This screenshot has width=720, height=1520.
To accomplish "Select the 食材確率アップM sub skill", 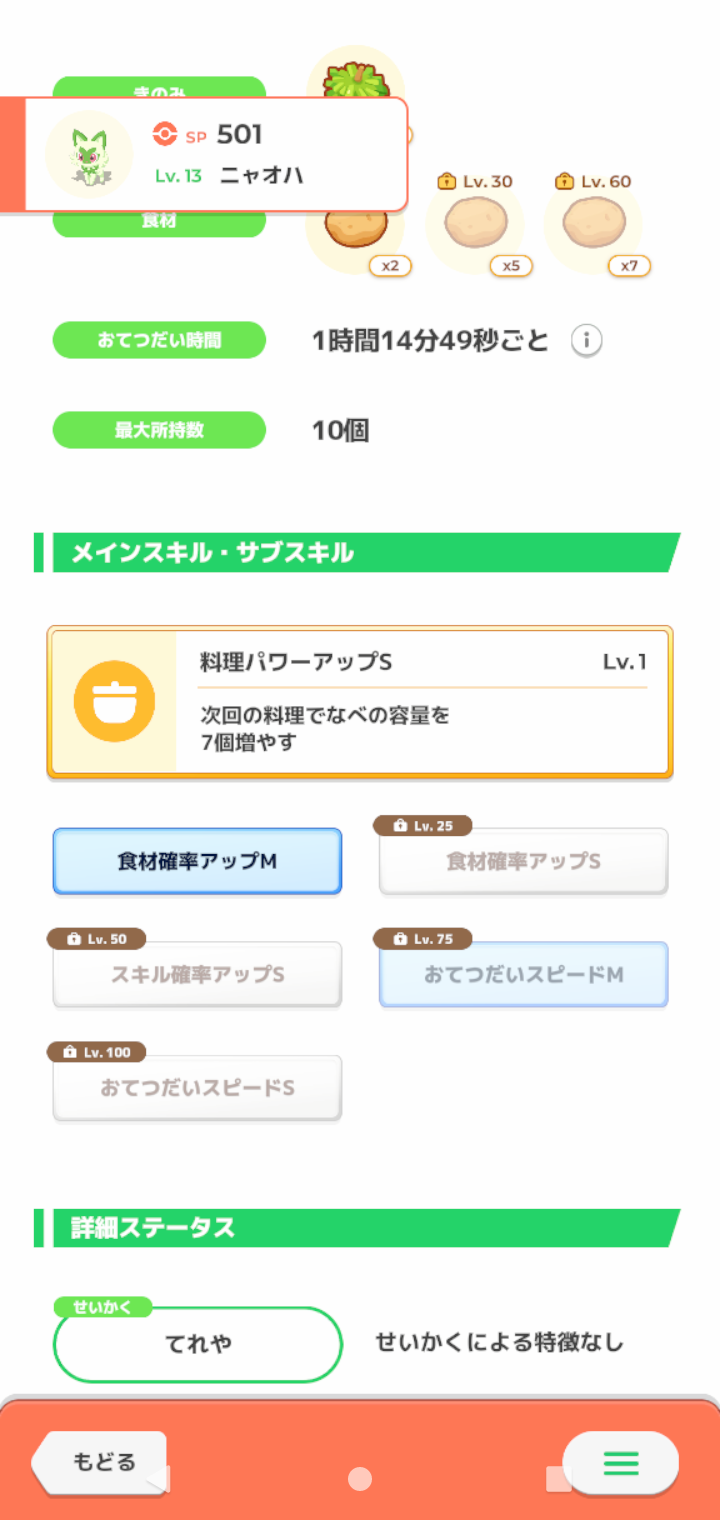I will pos(197,861).
